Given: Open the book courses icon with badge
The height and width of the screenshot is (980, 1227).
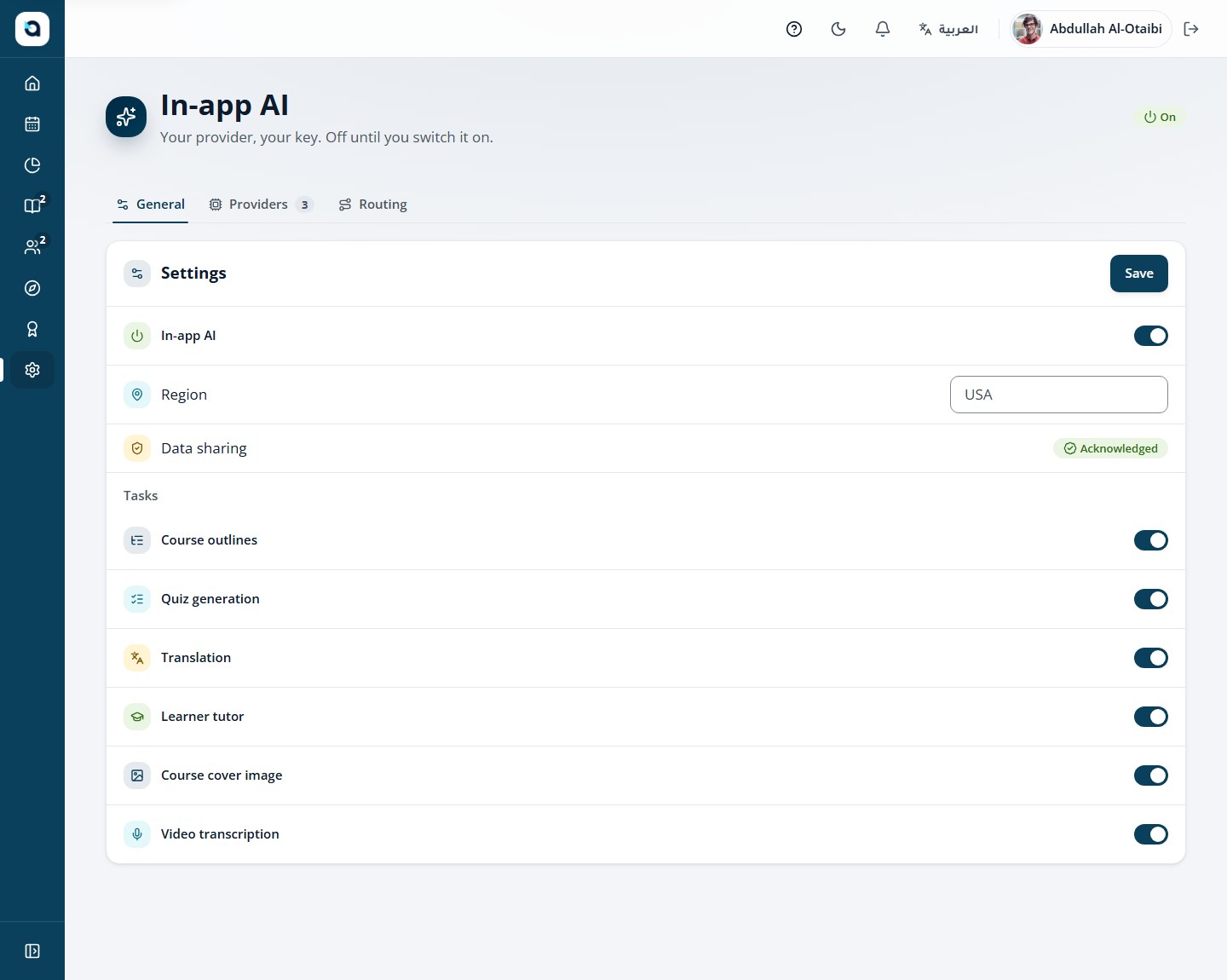Looking at the screenshot, I should pos(32,206).
